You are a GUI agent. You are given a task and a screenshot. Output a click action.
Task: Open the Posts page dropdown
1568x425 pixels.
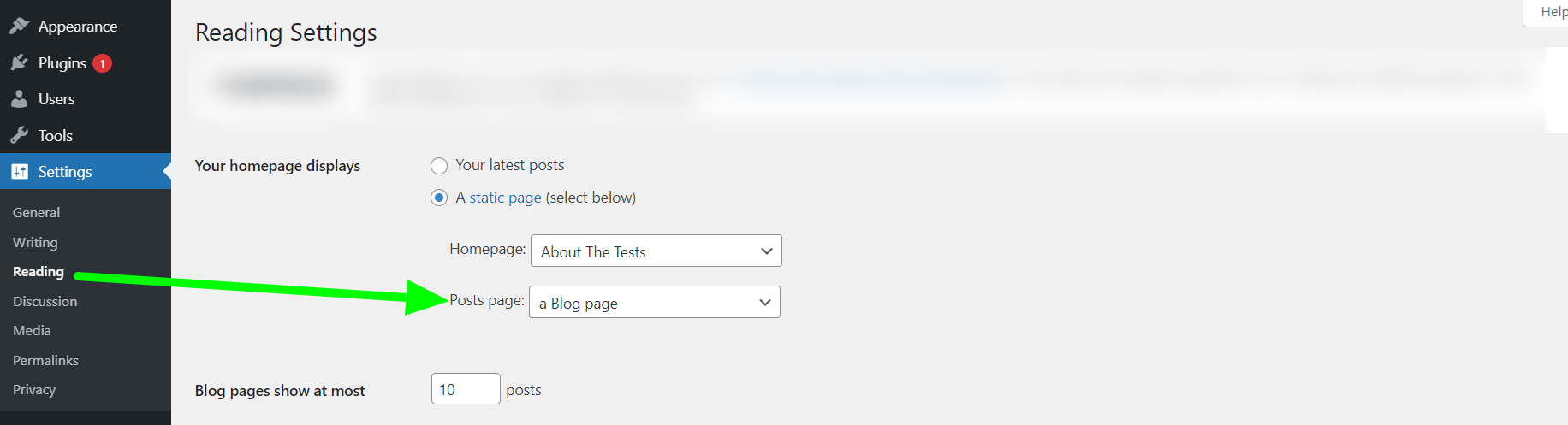pyautogui.click(x=654, y=303)
